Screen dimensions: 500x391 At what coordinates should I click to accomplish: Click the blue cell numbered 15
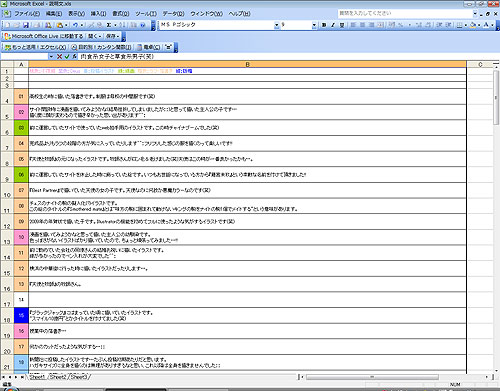pyautogui.click(x=21, y=315)
